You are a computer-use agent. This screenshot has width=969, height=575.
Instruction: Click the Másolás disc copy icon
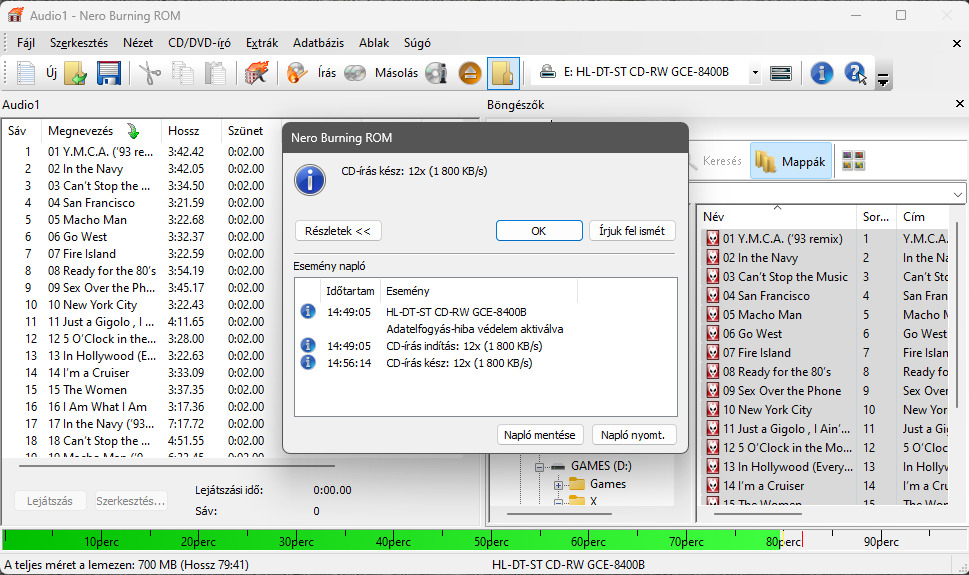[x=355, y=73]
